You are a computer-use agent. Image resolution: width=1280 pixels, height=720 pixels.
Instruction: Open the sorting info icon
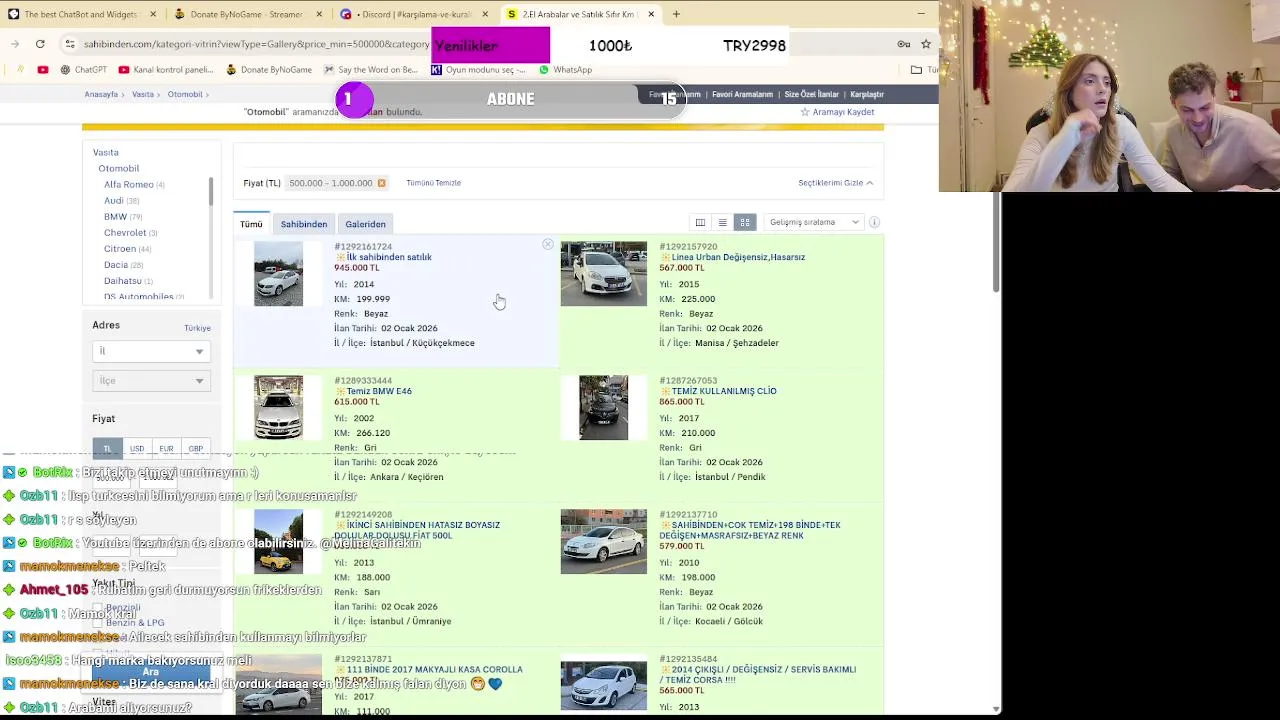click(874, 222)
